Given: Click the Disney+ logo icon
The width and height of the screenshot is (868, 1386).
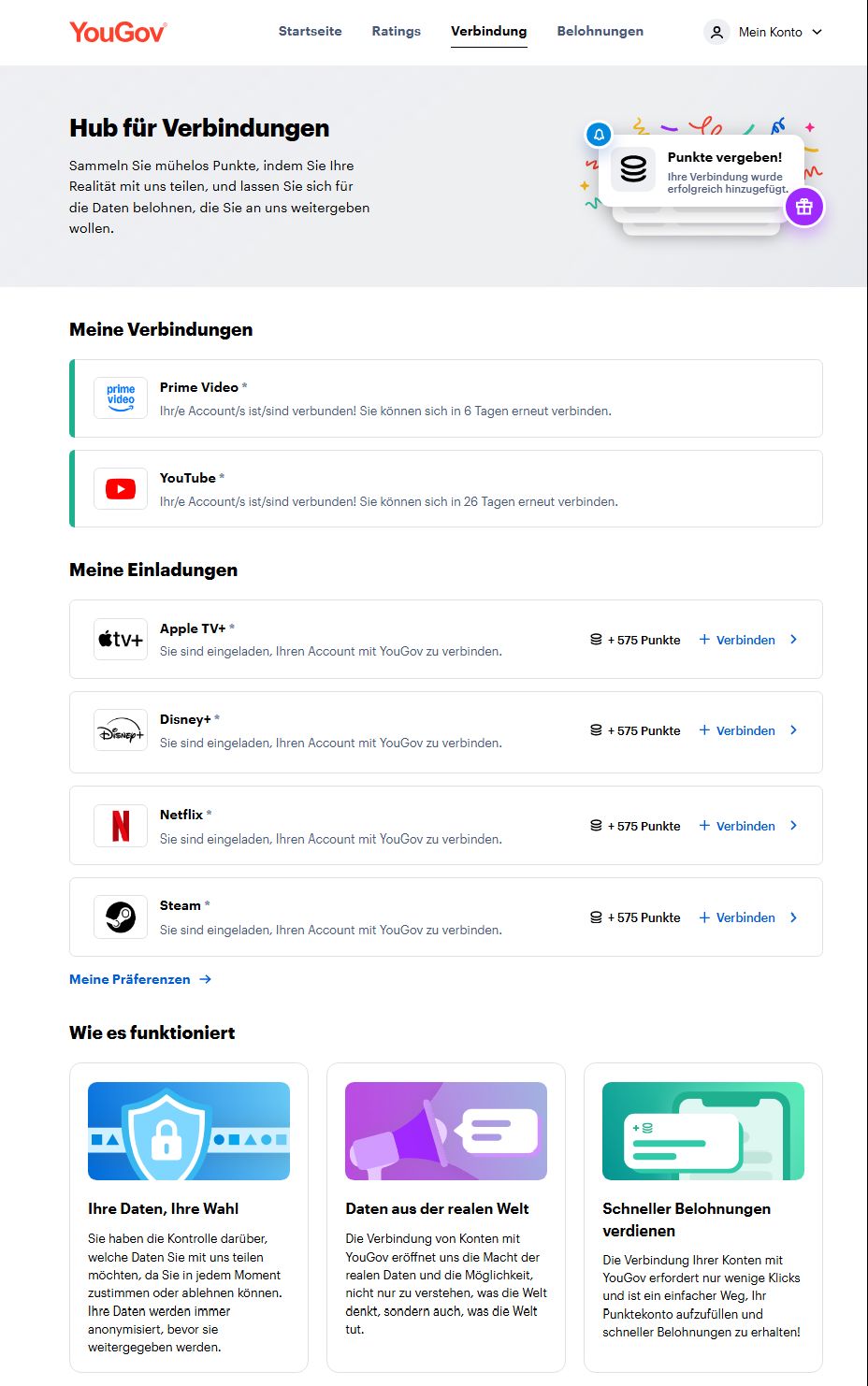Looking at the screenshot, I should pos(121,731).
